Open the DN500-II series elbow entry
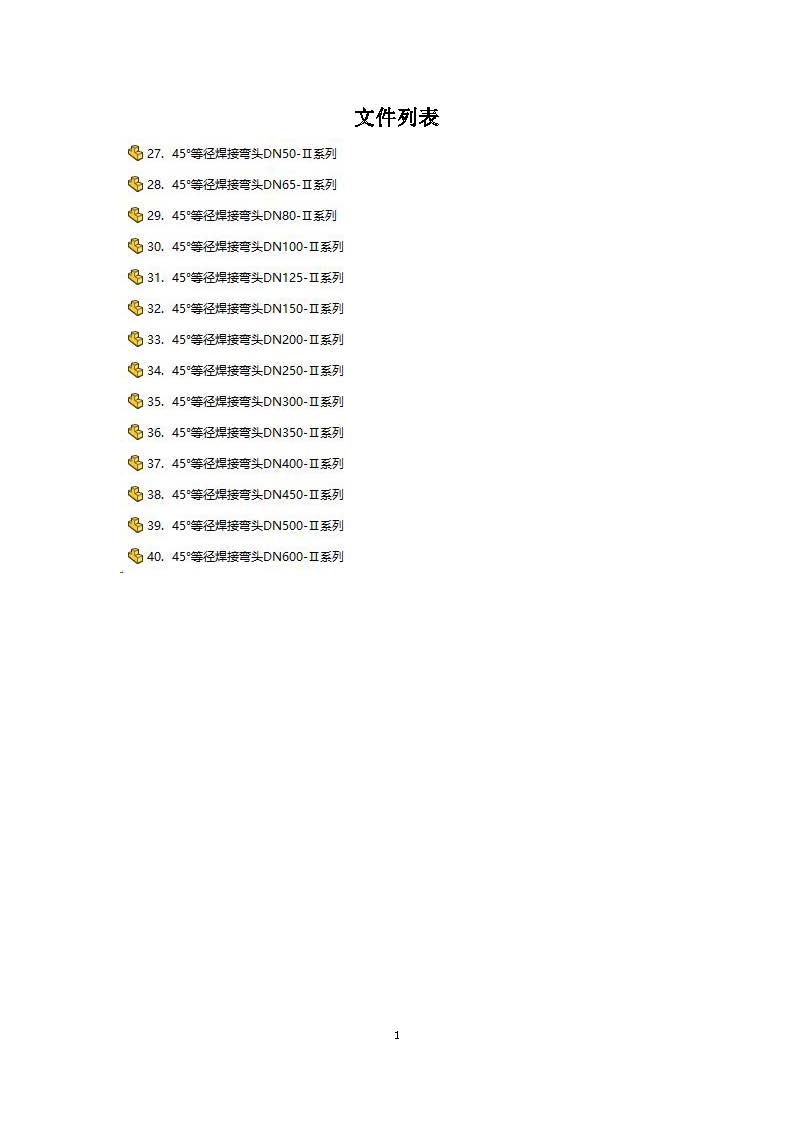This screenshot has width=794, height=1123. click(258, 525)
